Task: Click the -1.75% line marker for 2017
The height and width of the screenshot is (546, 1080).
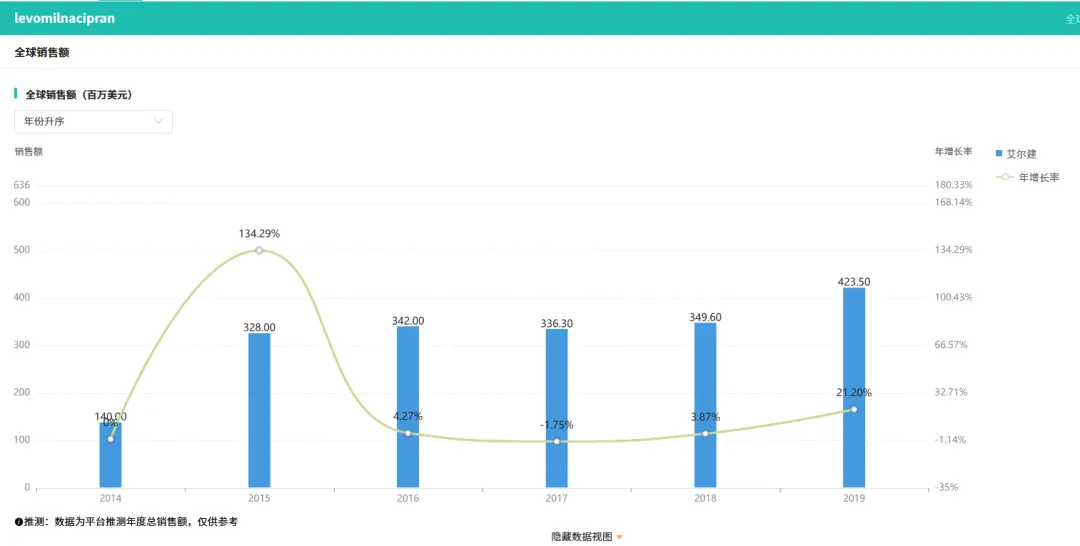Action: tap(557, 441)
